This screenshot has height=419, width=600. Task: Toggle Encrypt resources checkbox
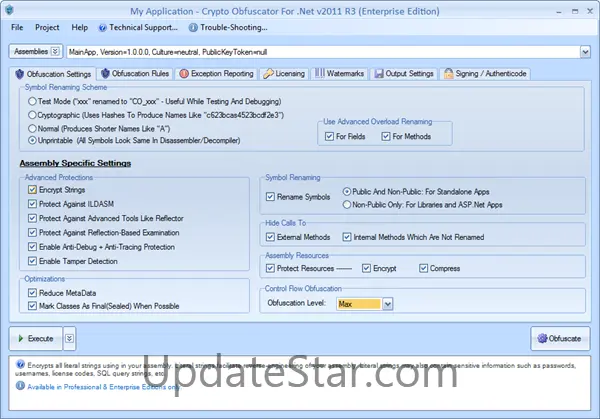pos(366,268)
